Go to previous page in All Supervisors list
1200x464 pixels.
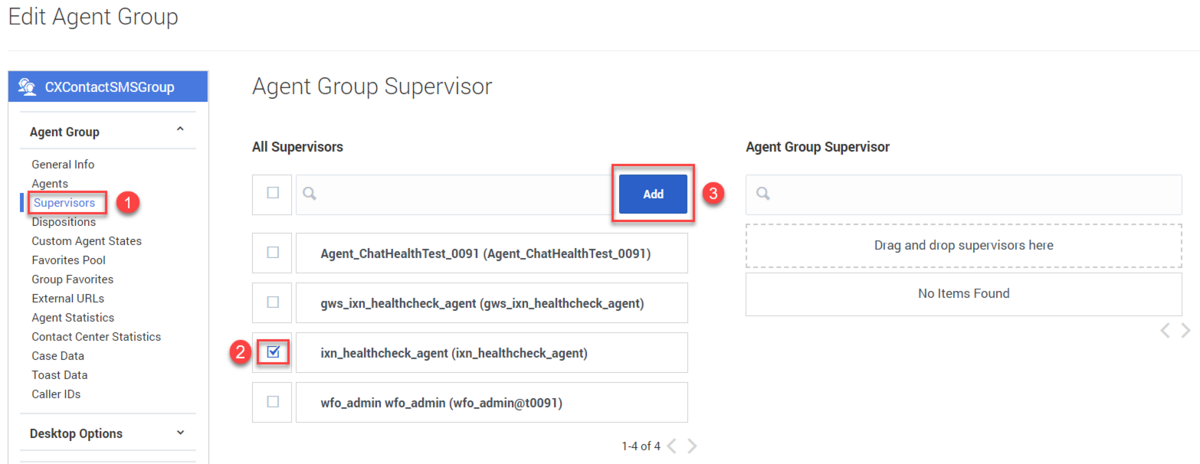672,446
